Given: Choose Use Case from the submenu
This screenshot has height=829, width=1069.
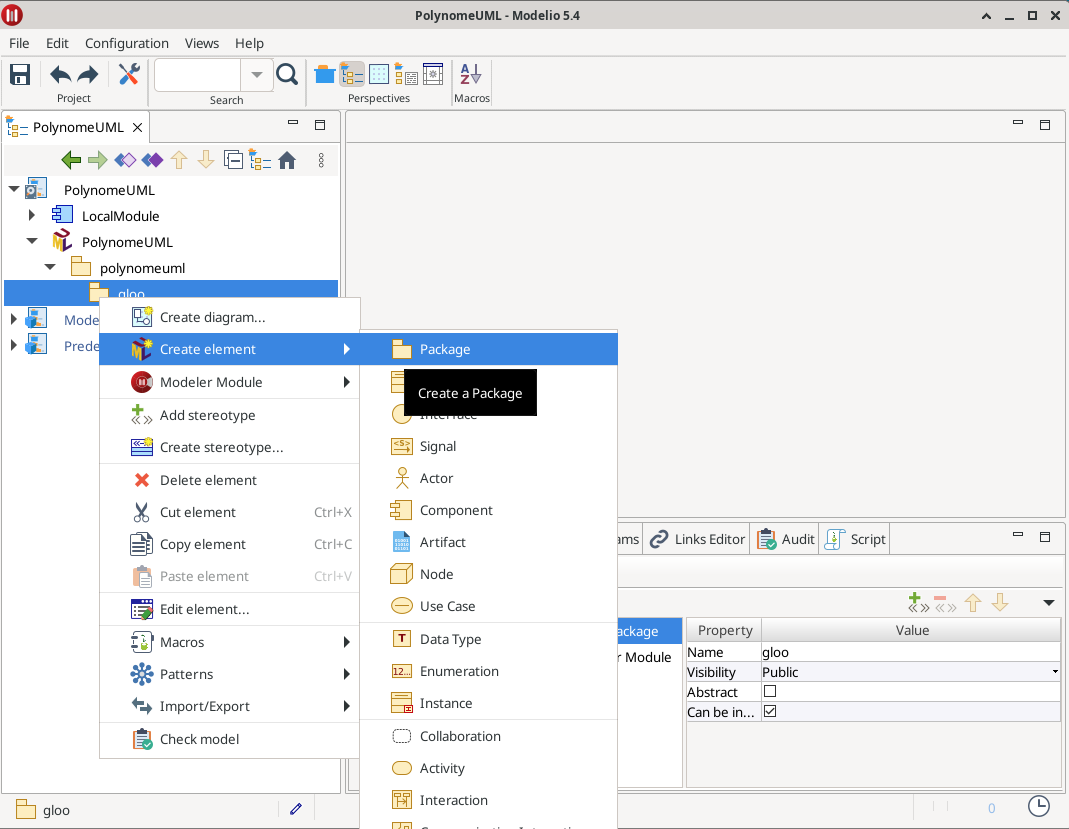Looking at the screenshot, I should pyautogui.click(x=488, y=606).
